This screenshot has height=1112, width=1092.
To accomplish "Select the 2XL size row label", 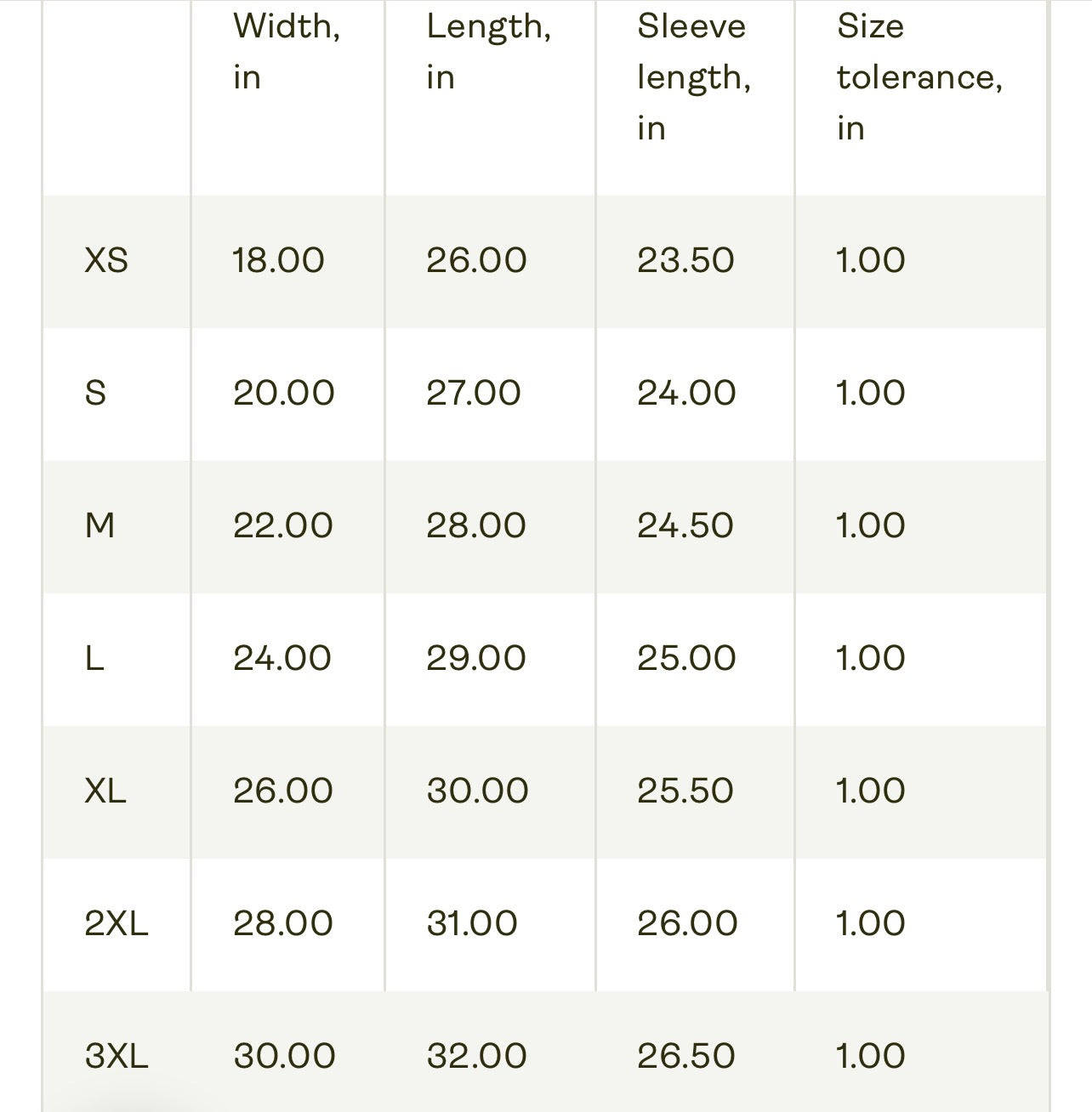I will (x=117, y=923).
